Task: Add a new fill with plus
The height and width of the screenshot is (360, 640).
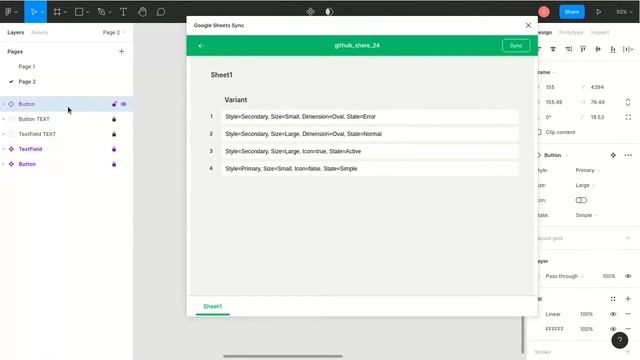Action: tap(628, 299)
